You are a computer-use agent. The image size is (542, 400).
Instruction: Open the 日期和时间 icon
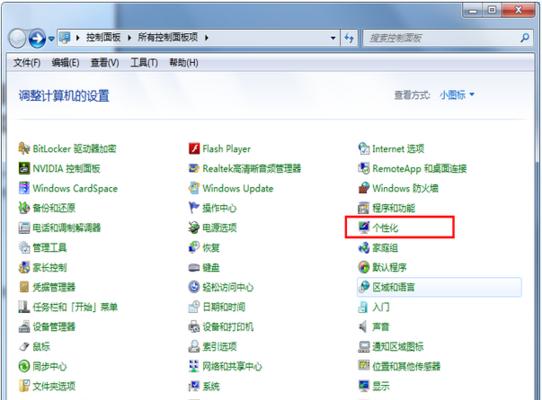tap(194, 307)
